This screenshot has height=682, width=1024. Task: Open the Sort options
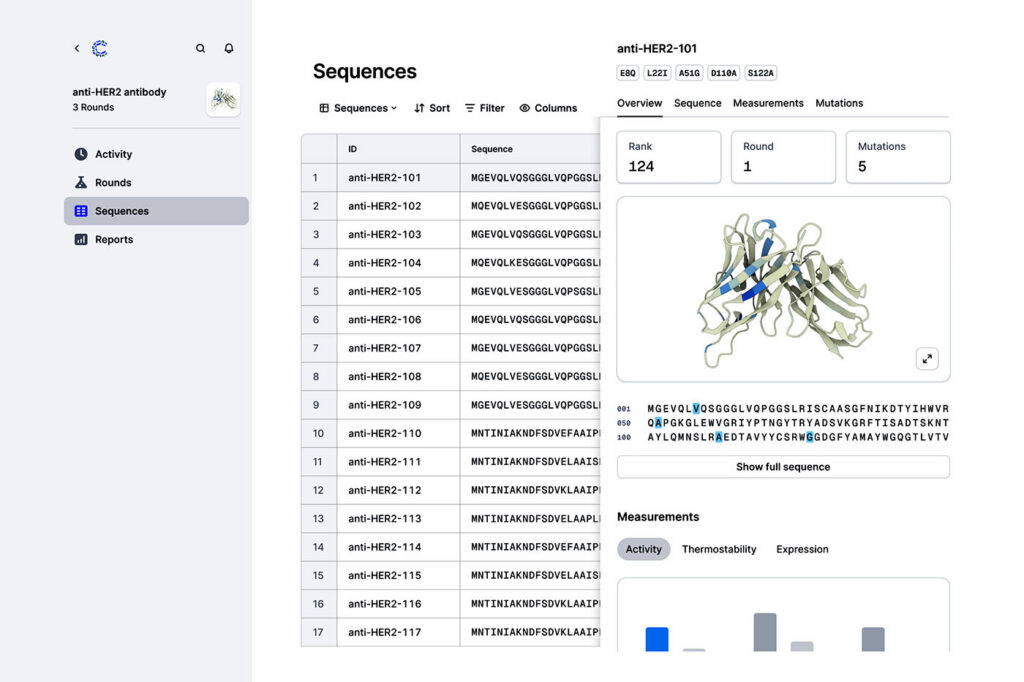[x=432, y=108]
